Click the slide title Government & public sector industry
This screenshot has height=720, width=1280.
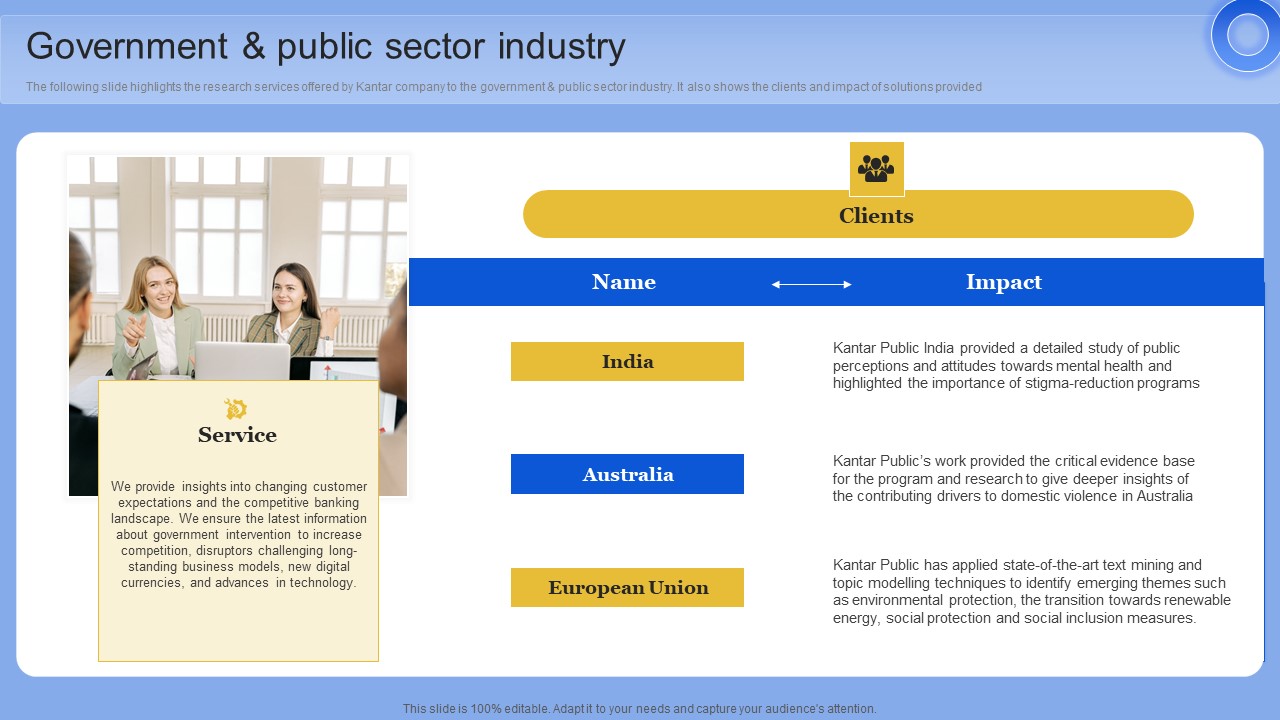click(x=326, y=46)
